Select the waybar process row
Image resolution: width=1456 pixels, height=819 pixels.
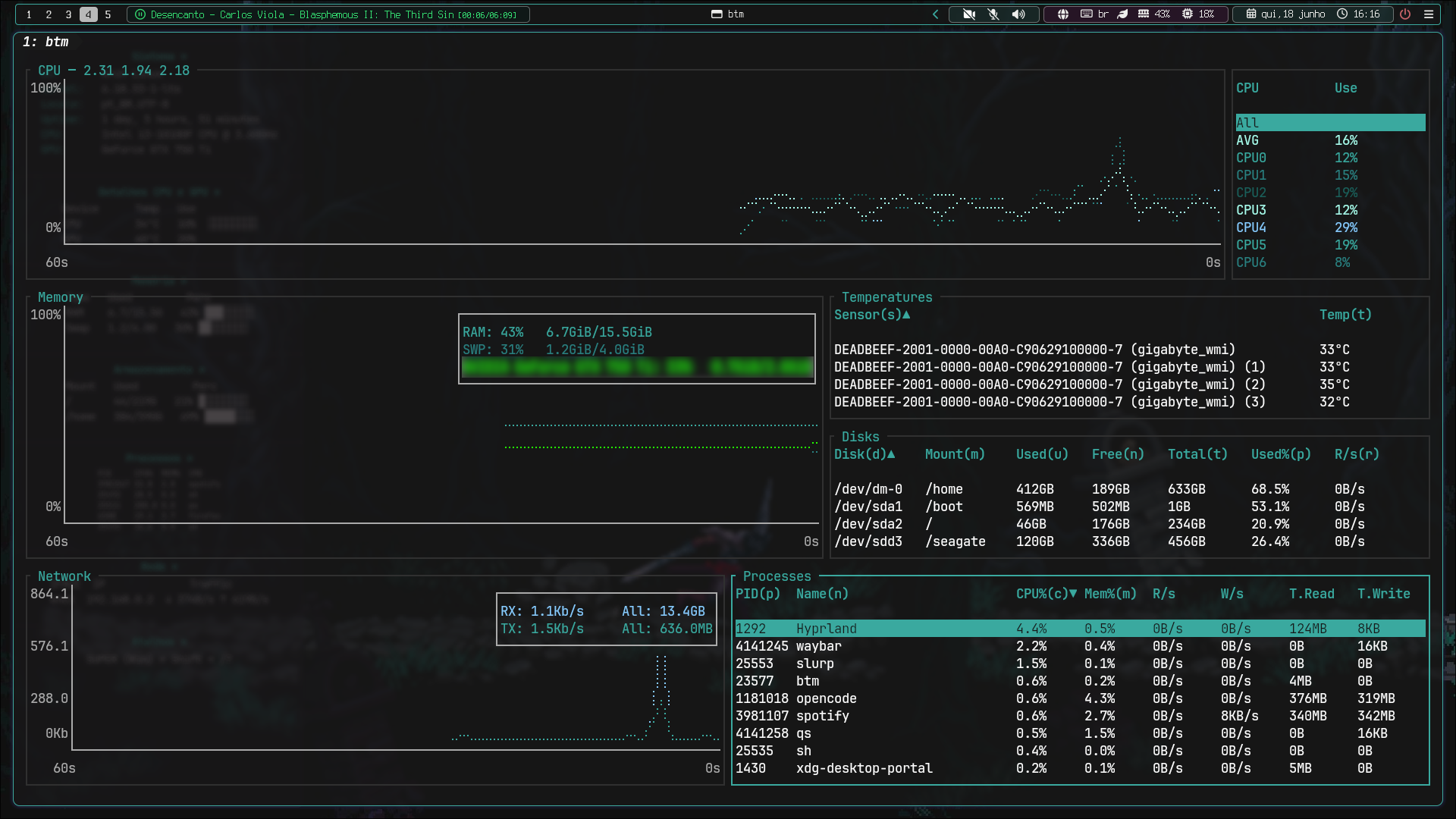pyautogui.click(x=1080, y=646)
